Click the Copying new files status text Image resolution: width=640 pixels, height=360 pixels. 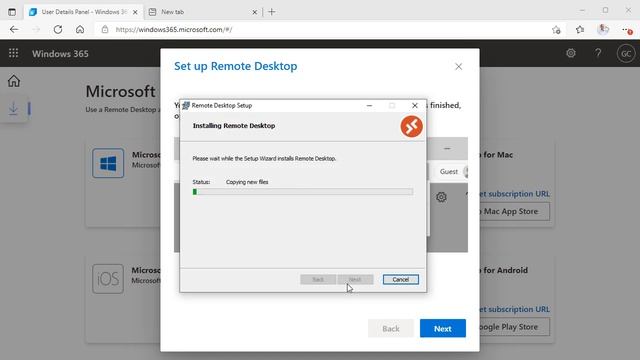pyautogui.click(x=247, y=182)
